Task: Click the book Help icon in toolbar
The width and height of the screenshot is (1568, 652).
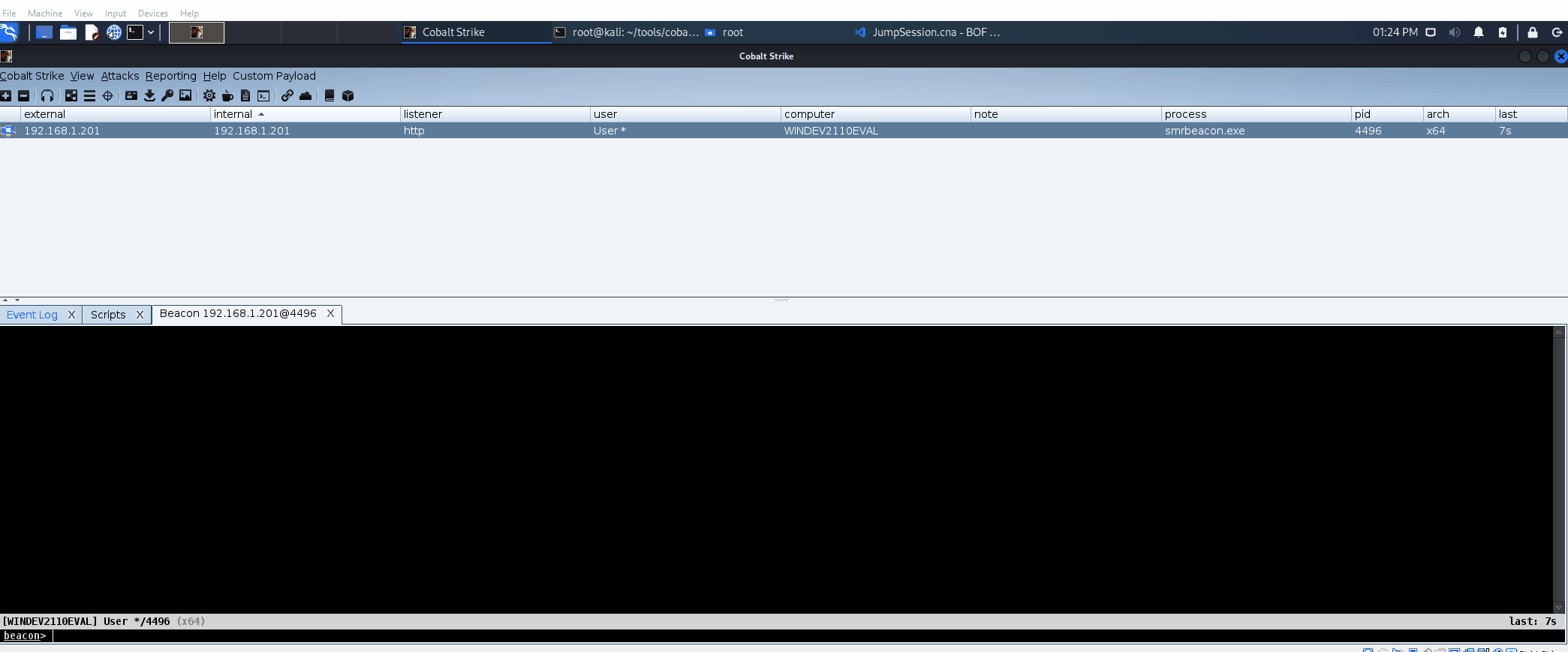Action: [330, 95]
